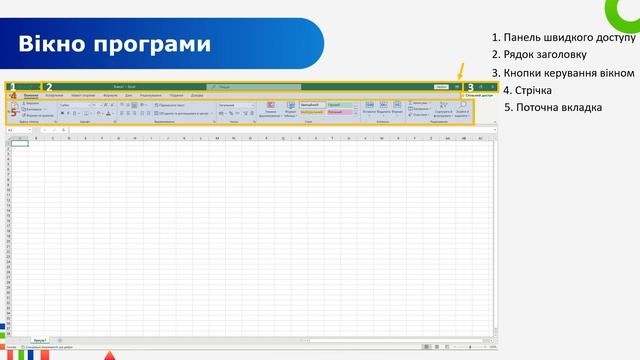Switch to Page Layout view in status bar
Screen dimensions: 640x360
point(437,347)
